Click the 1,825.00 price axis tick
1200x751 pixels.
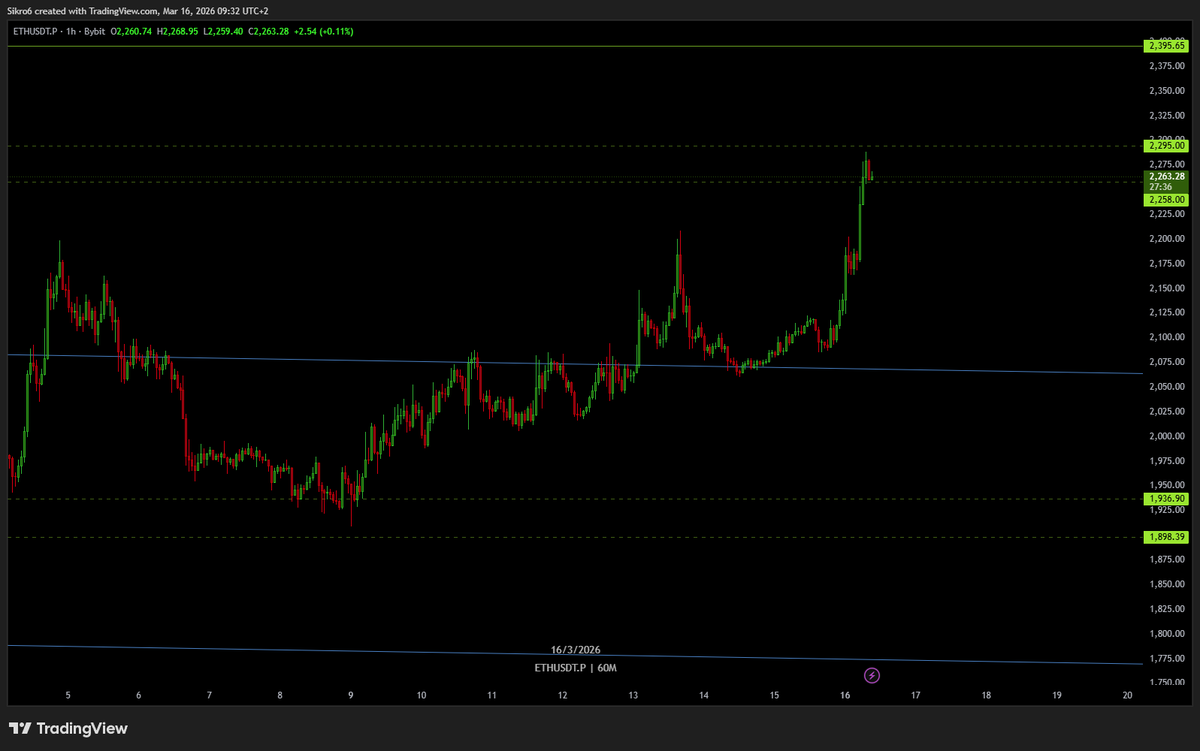click(1167, 609)
